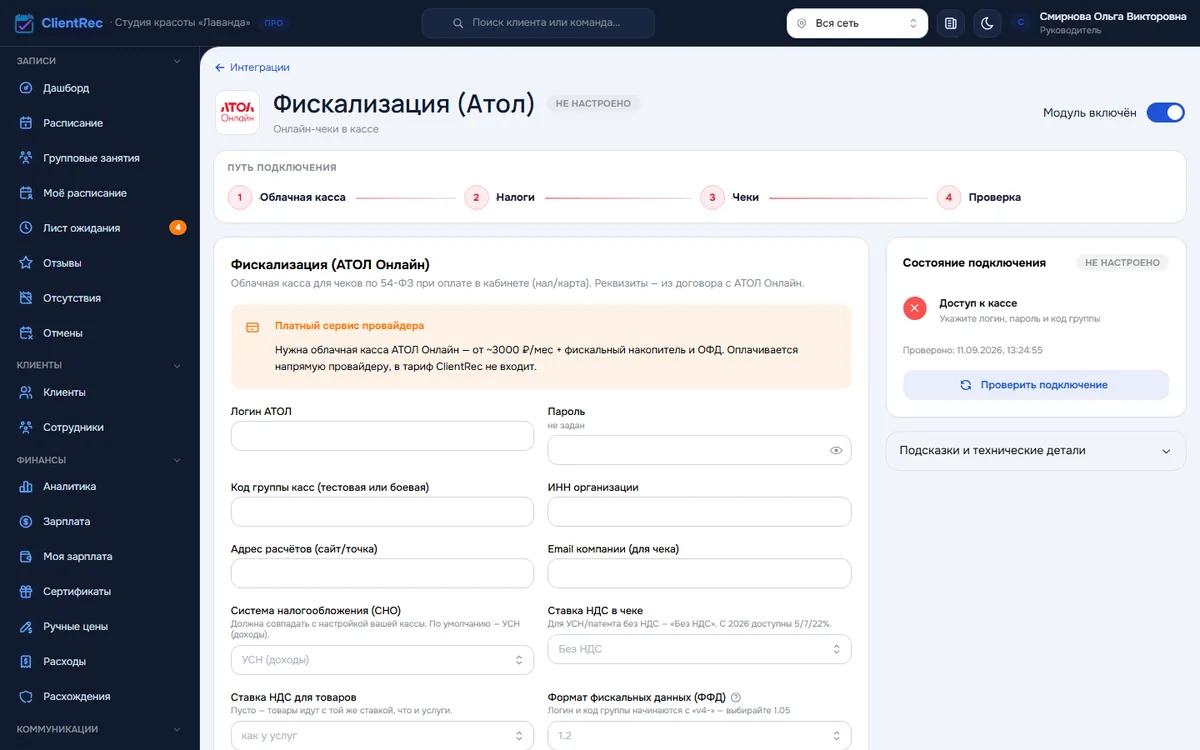This screenshot has height=750, width=1200.
Task: Click Студия красоты «Лаванда» name
Action: (x=182, y=22)
